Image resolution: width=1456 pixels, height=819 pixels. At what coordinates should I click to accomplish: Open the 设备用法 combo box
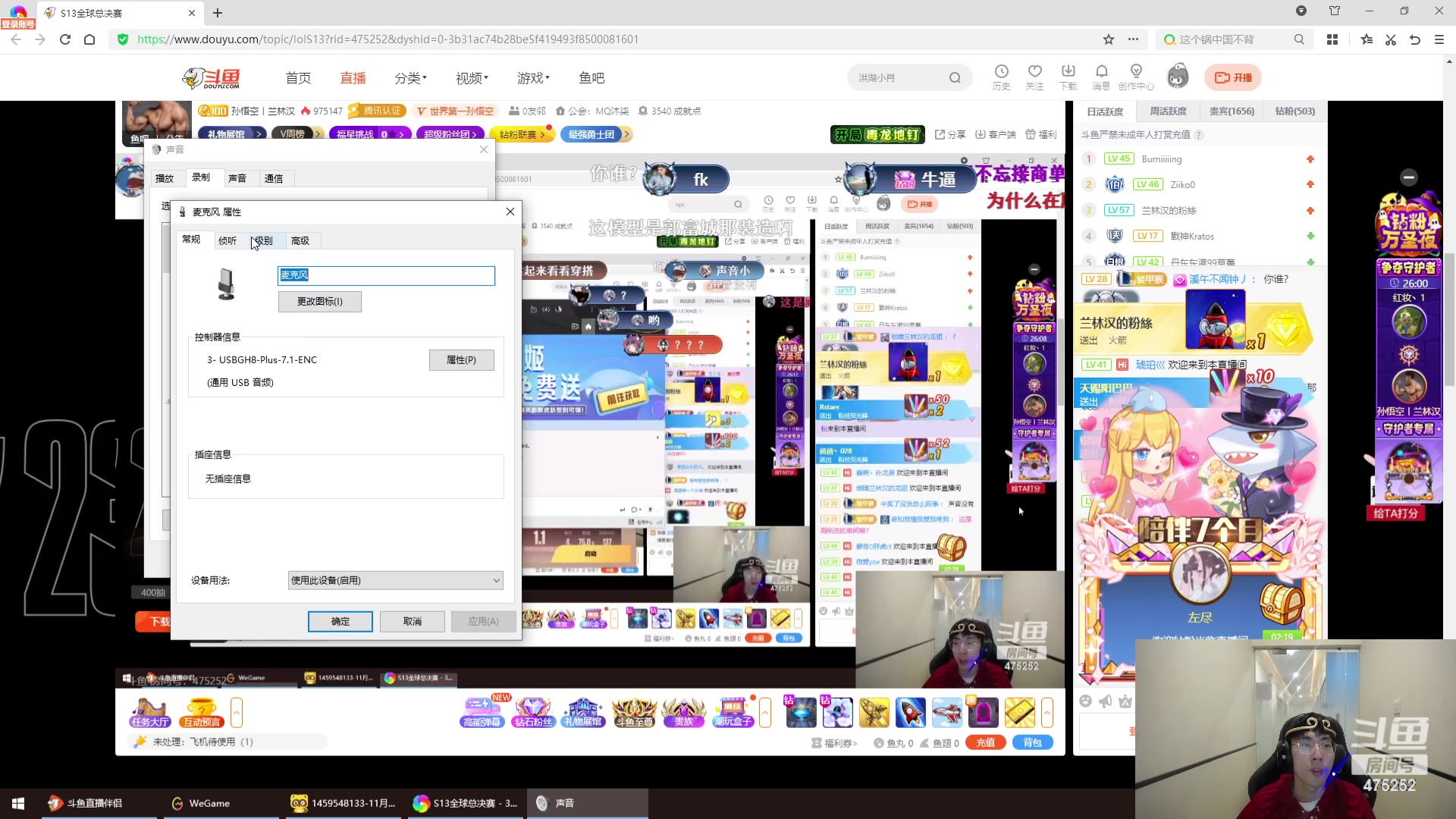coord(395,580)
